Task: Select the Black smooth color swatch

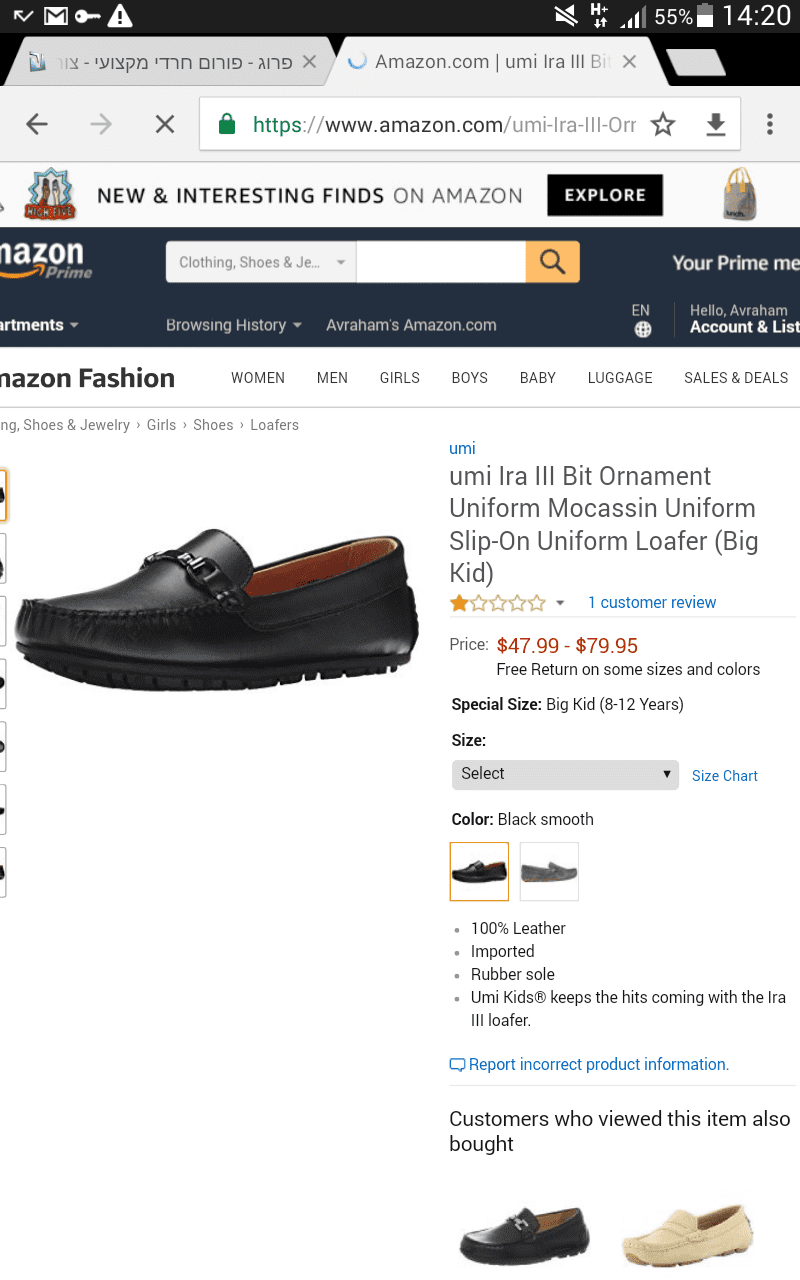Action: [x=479, y=871]
